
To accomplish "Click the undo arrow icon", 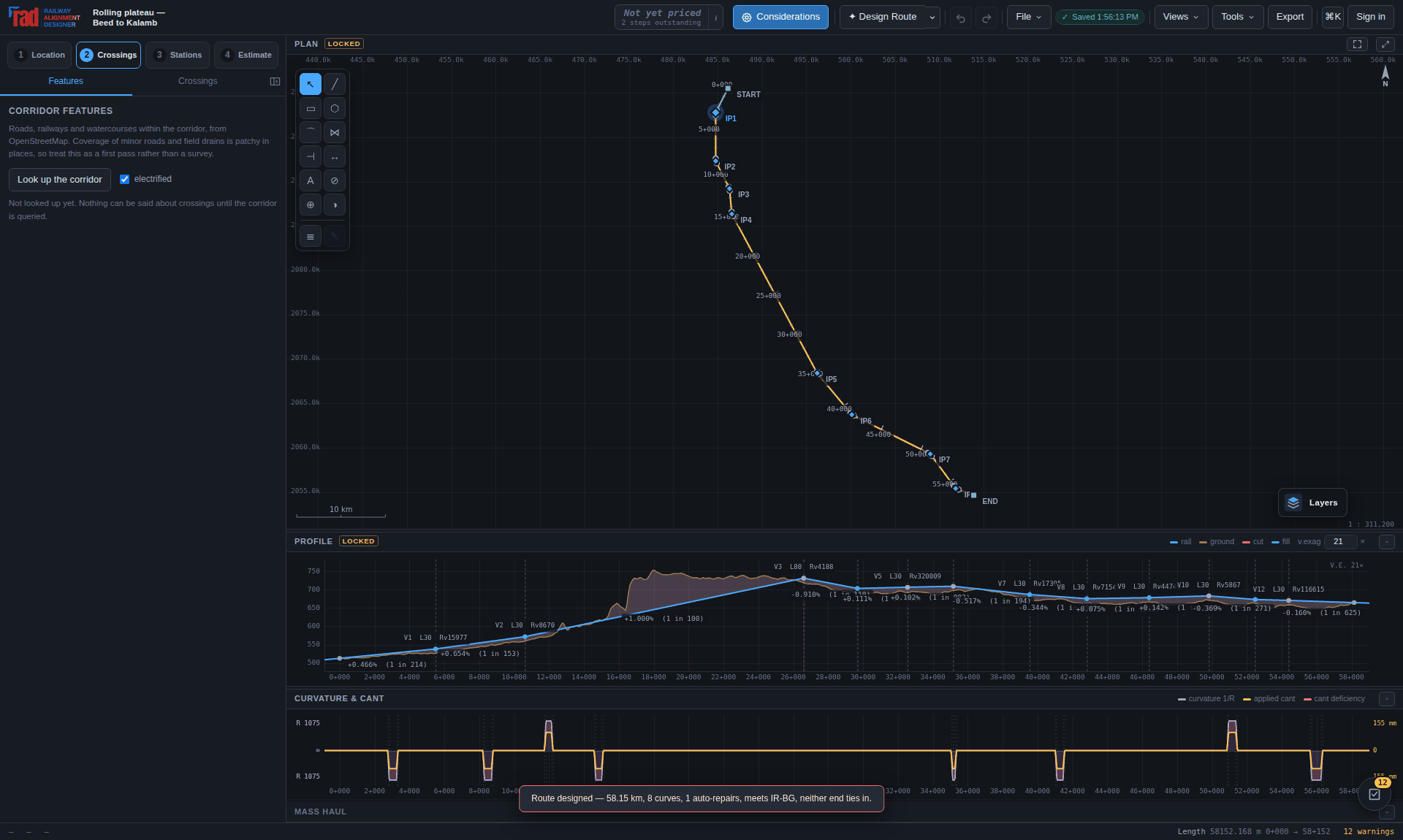I will pyautogui.click(x=961, y=18).
